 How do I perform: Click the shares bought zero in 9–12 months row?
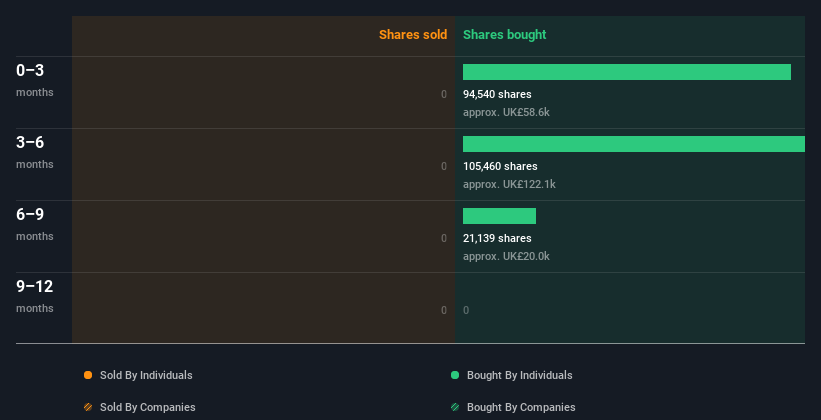tap(466, 310)
